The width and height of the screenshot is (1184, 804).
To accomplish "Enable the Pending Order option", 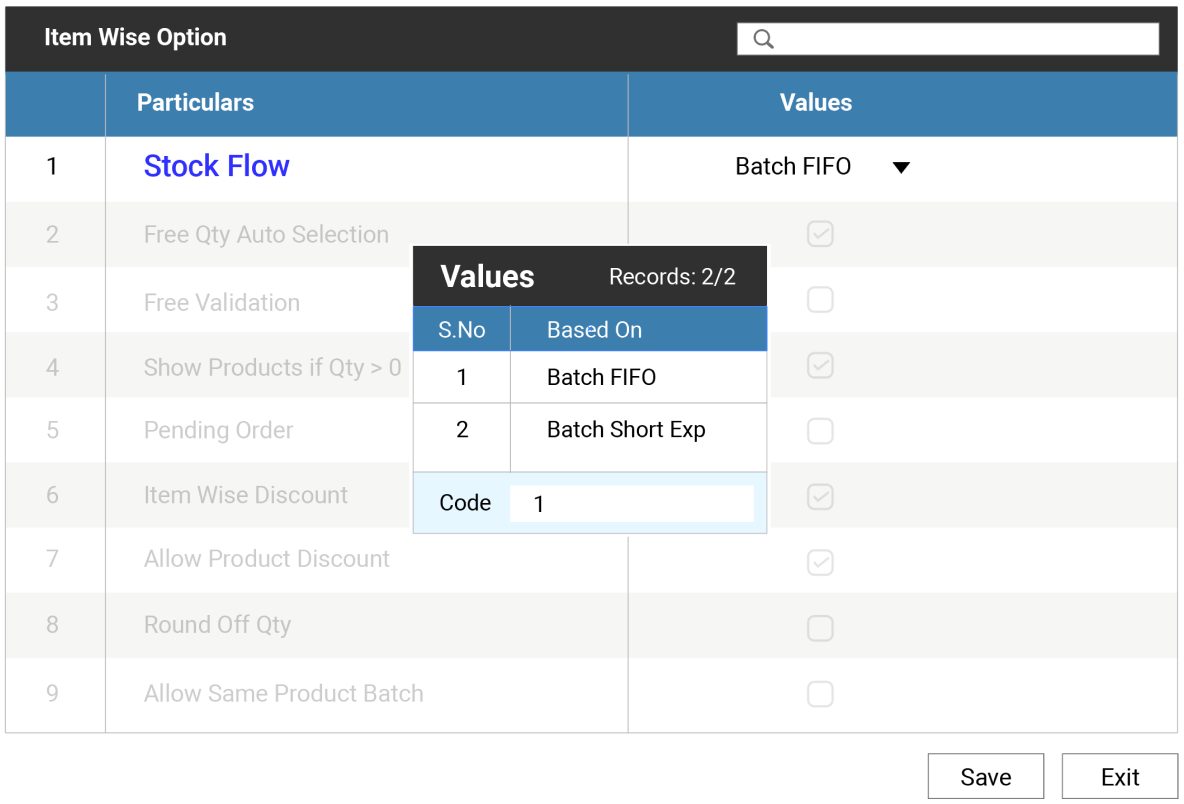I will (x=820, y=430).
